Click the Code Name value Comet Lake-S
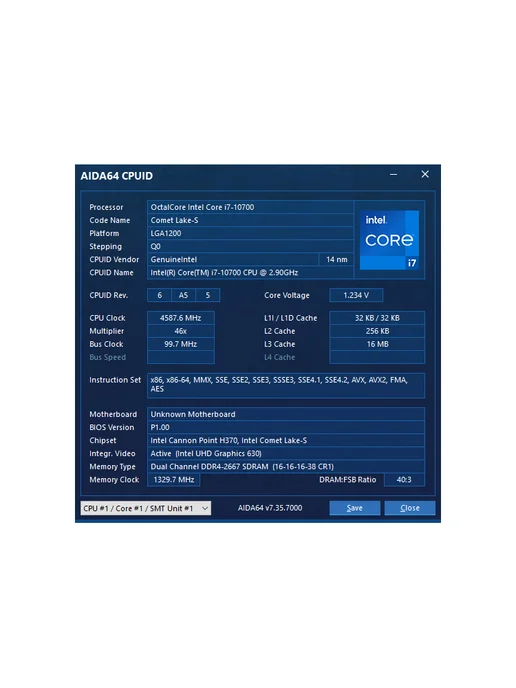The height and width of the screenshot is (688, 516). coord(250,220)
